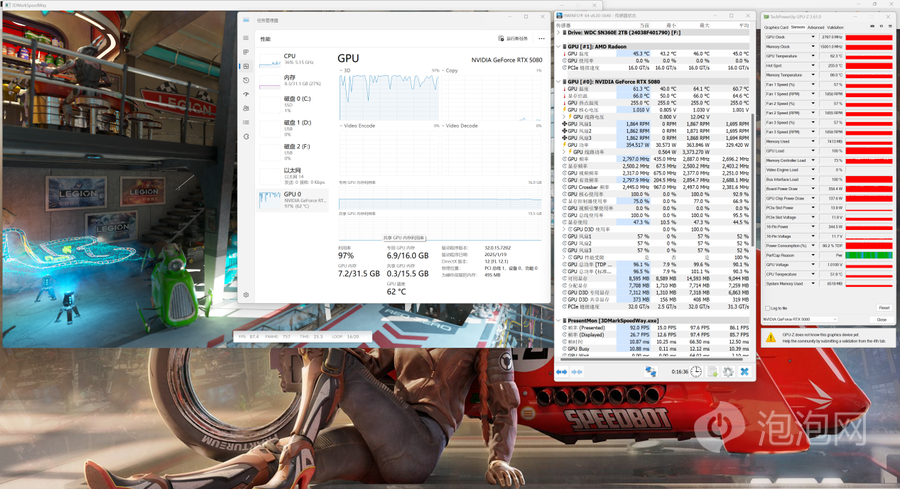Open Services icon in Task Manager sidebar
The image size is (900, 489).
click(x=246, y=137)
